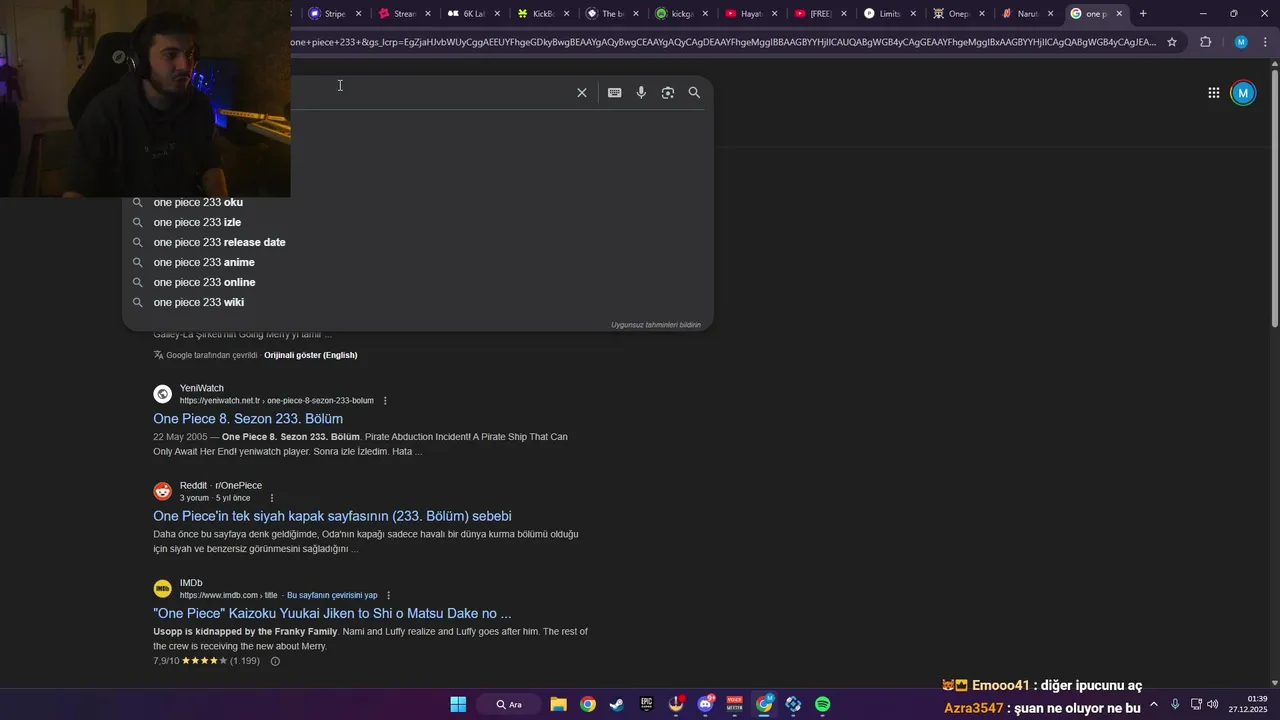Clear the search box with the X icon
This screenshot has width=1280, height=720.
pos(582,92)
